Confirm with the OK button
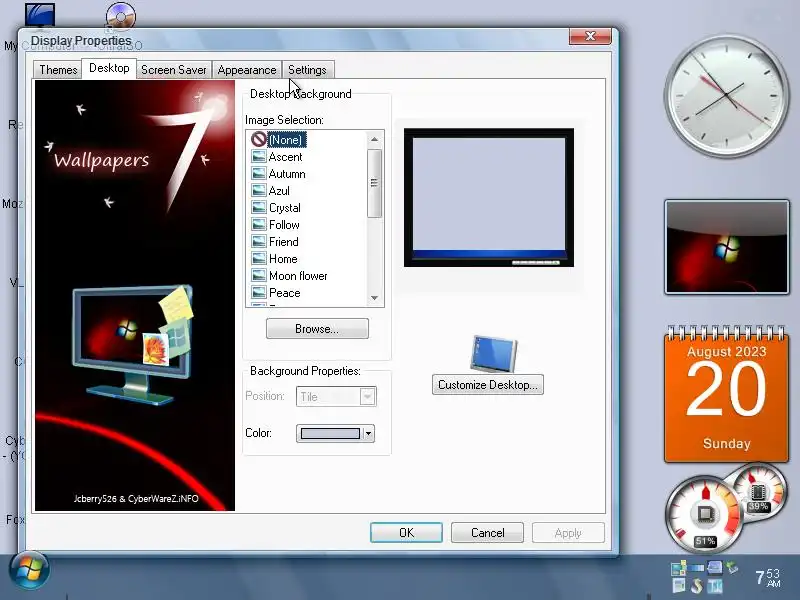800x600 pixels. (x=406, y=533)
